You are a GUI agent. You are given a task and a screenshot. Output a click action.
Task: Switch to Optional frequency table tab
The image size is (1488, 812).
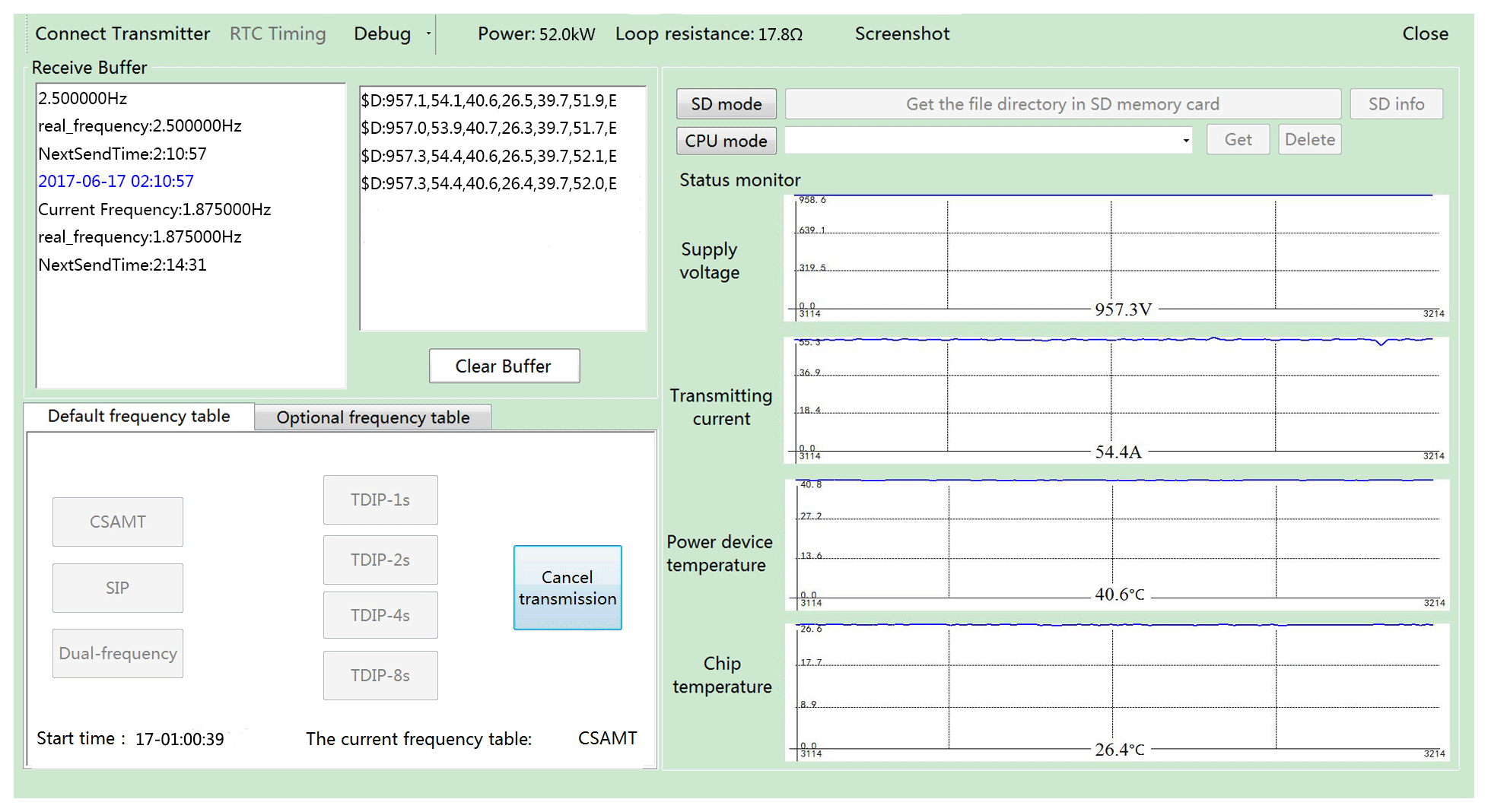373,417
